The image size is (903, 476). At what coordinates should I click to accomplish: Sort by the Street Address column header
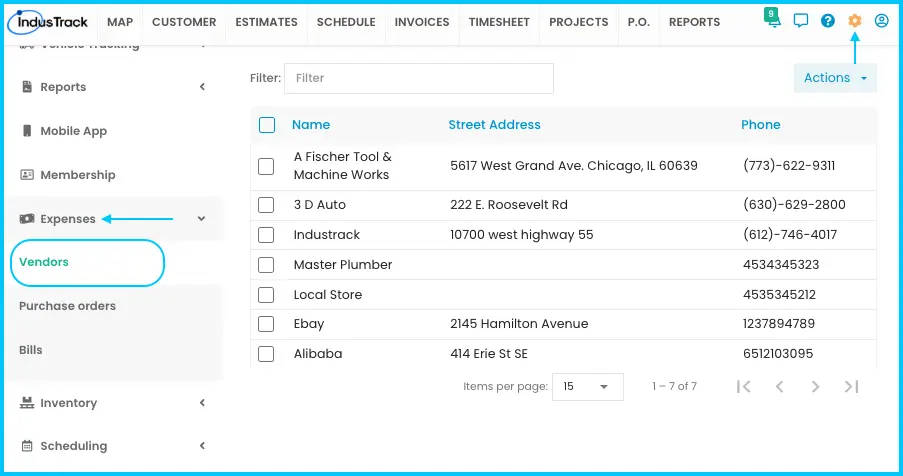click(495, 125)
